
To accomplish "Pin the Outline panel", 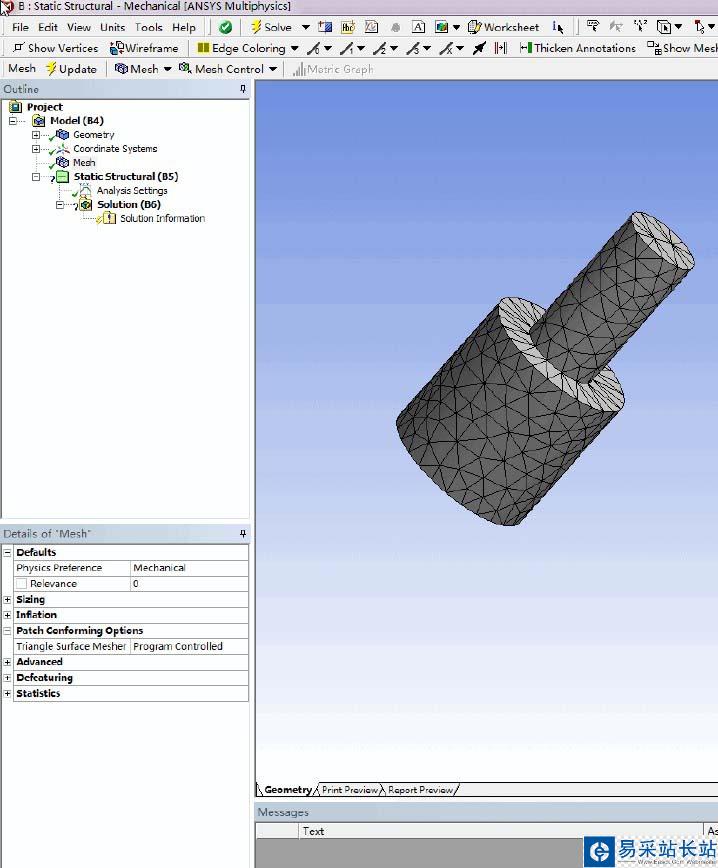I will click(242, 89).
